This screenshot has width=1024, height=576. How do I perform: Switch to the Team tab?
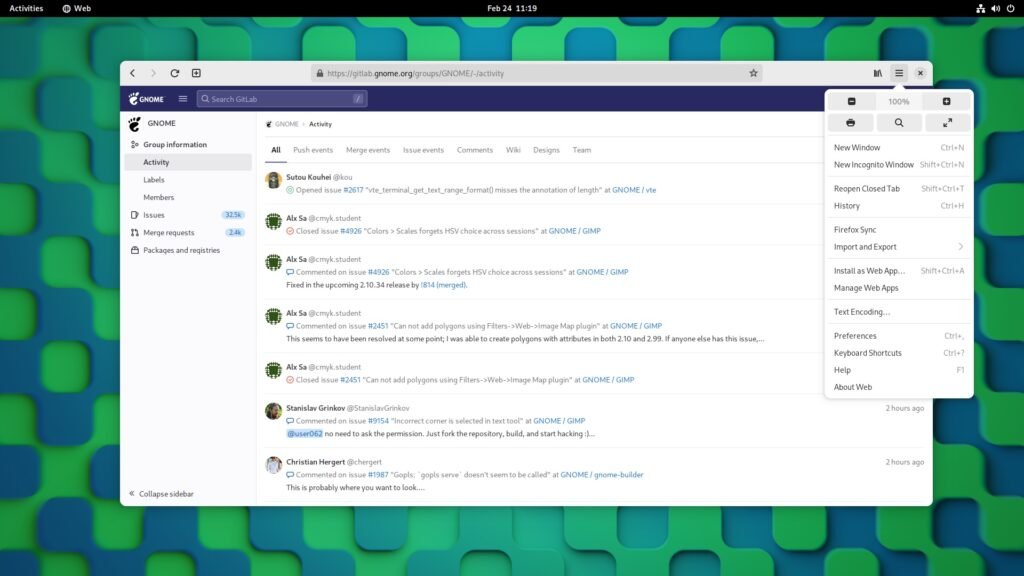582,150
